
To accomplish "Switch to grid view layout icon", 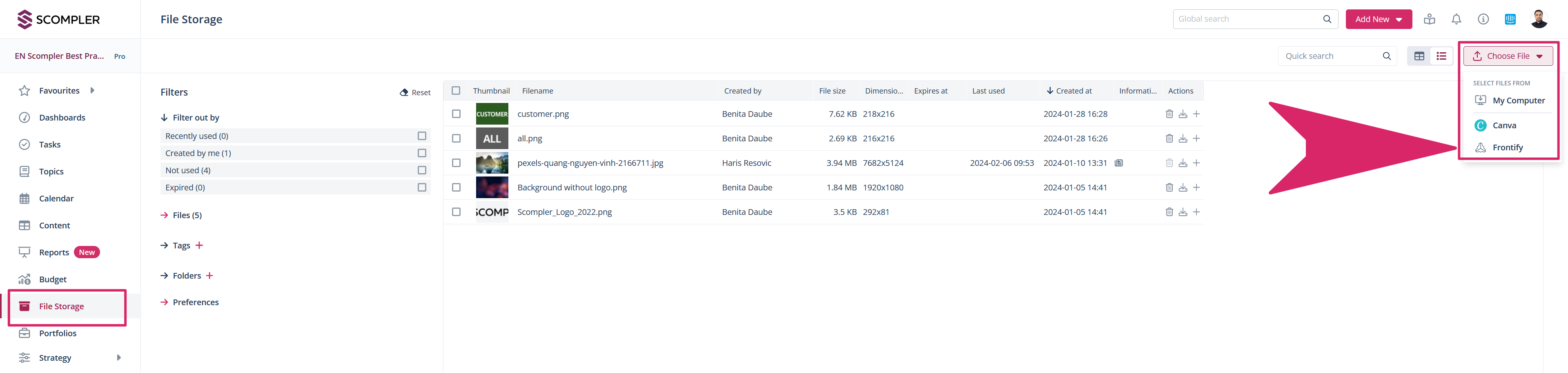I will (x=1419, y=56).
